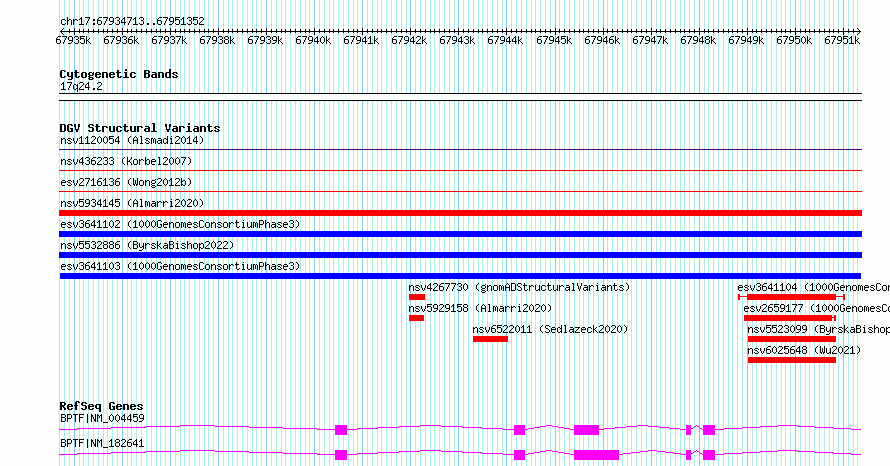Select esv3641102 (1000GenomesConsortiumPhase3) label

coord(180,224)
